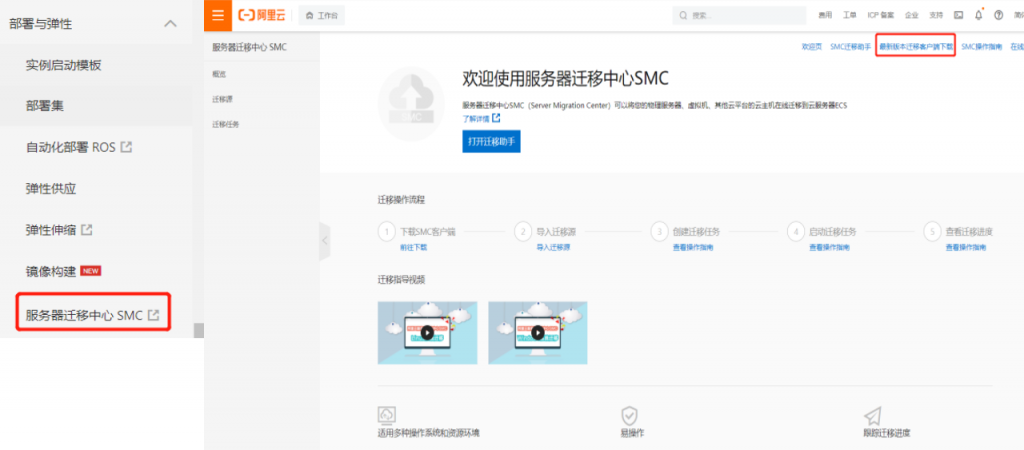This screenshot has height=450, width=1024.
Task: Collapse the 部署与弹性 section
Action: click(x=170, y=24)
